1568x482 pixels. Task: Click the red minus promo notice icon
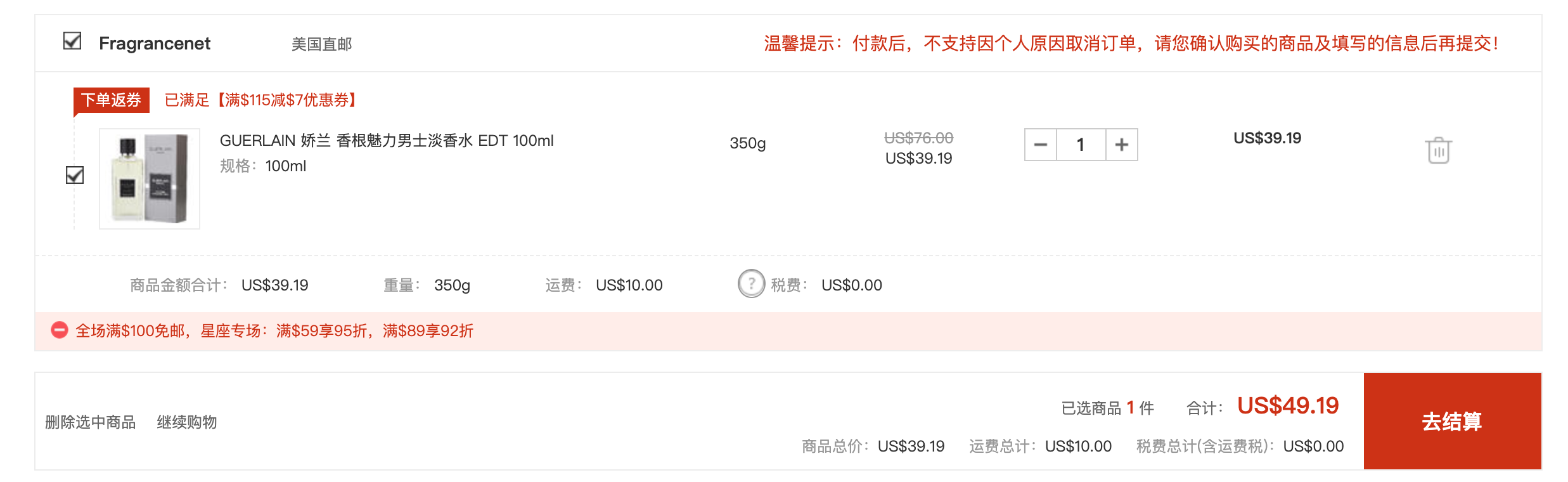(x=60, y=330)
